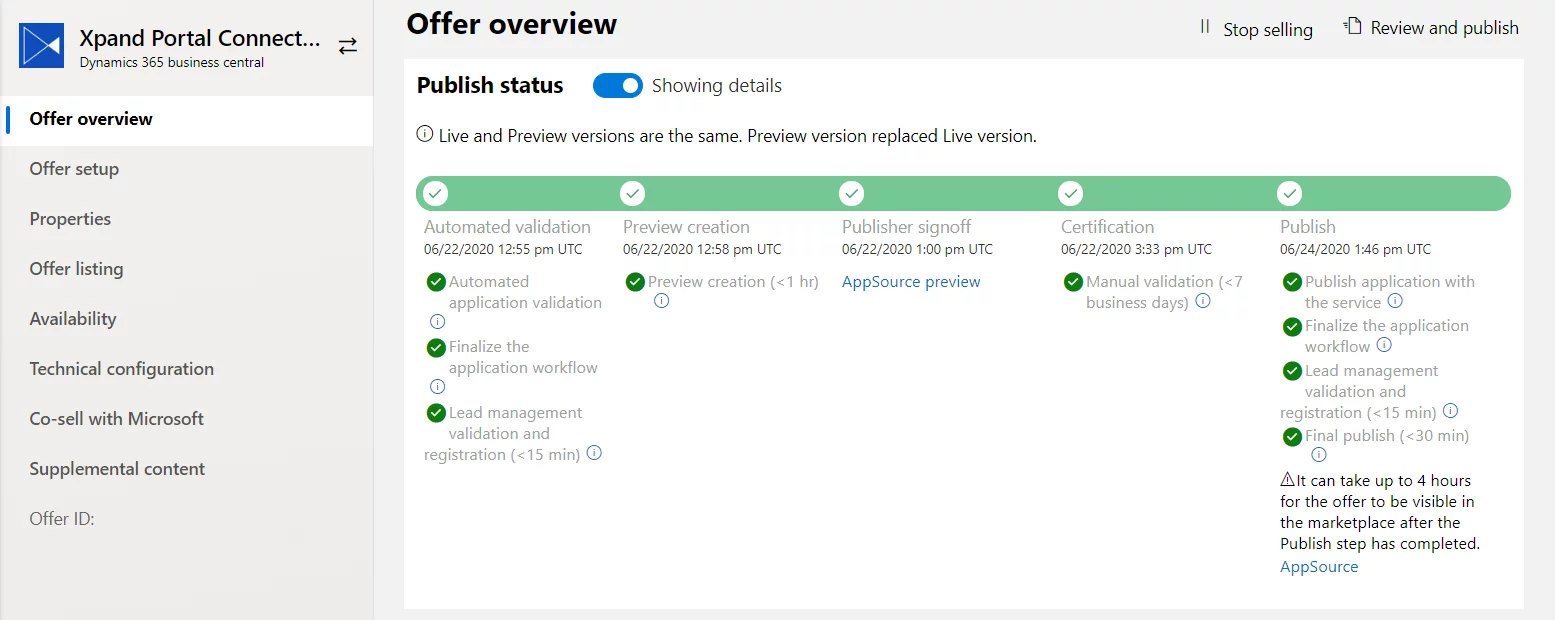
Task: Select Availability in the sidebar
Action: point(73,319)
